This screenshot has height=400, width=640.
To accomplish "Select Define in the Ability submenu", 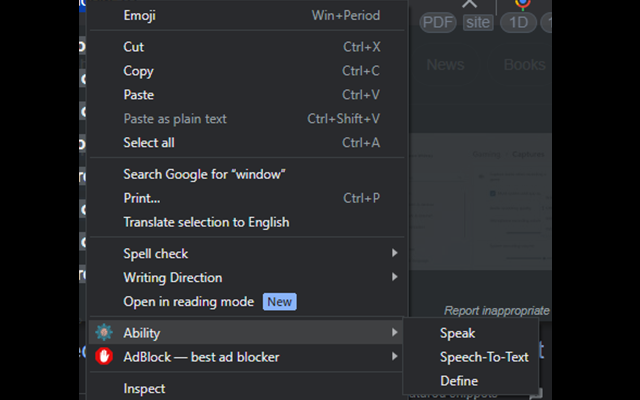I will coord(471,381).
